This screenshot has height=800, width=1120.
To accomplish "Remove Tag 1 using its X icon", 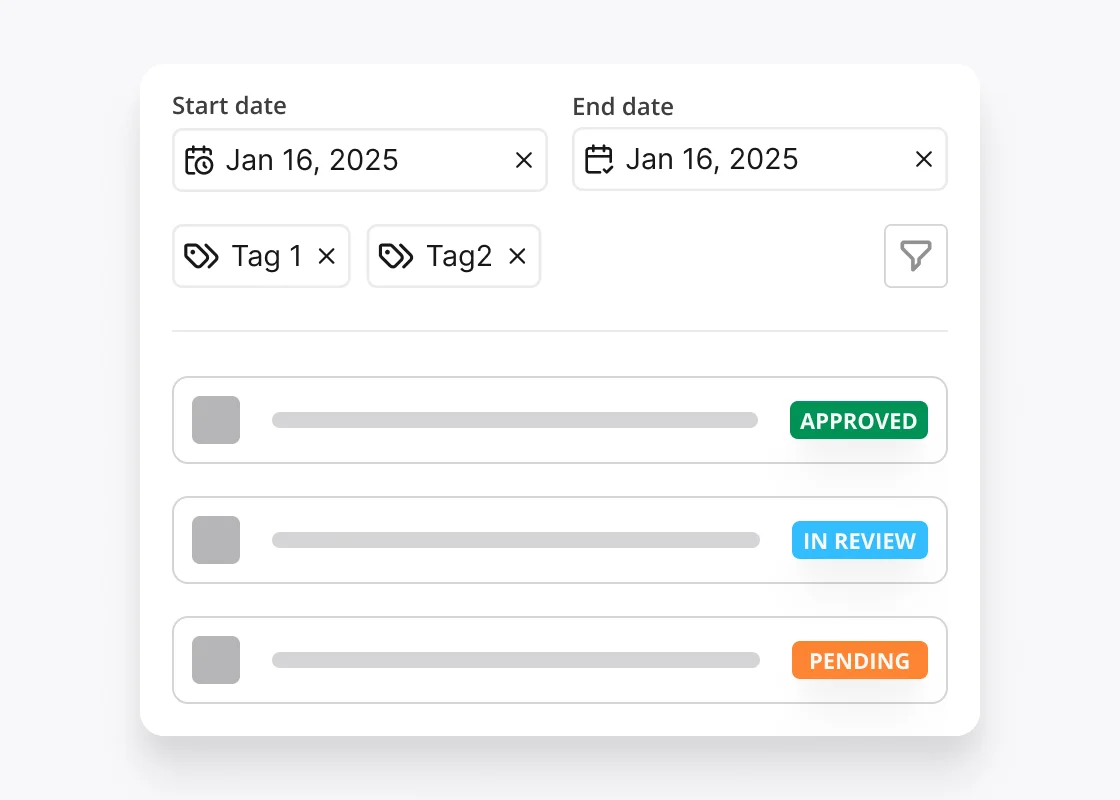I will coord(326,256).
